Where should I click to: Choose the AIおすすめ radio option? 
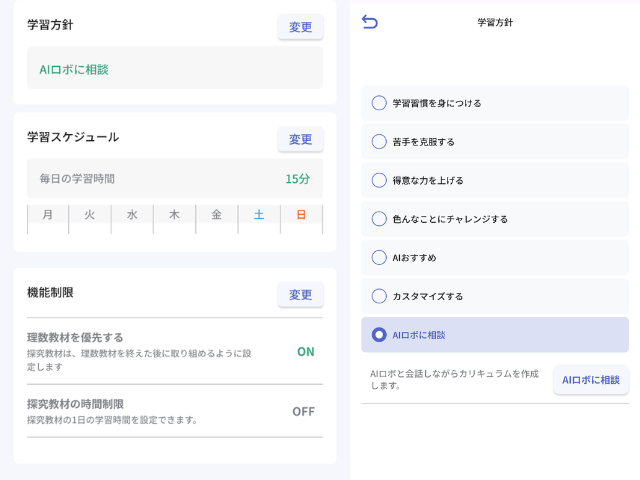[495, 258]
